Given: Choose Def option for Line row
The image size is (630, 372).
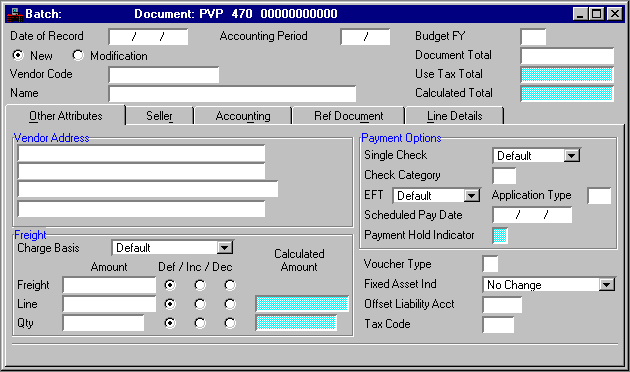Looking at the screenshot, I should pyautogui.click(x=170, y=304).
